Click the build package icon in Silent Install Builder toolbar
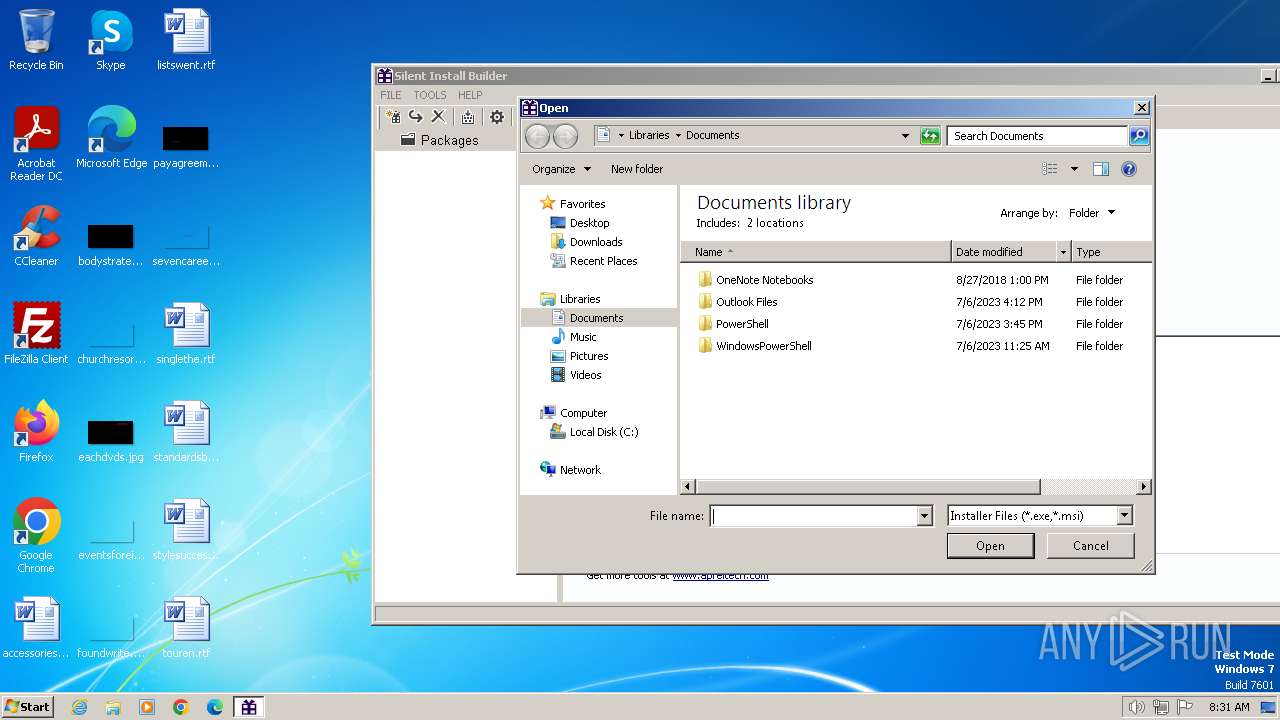The image size is (1280, 720). 467,117
